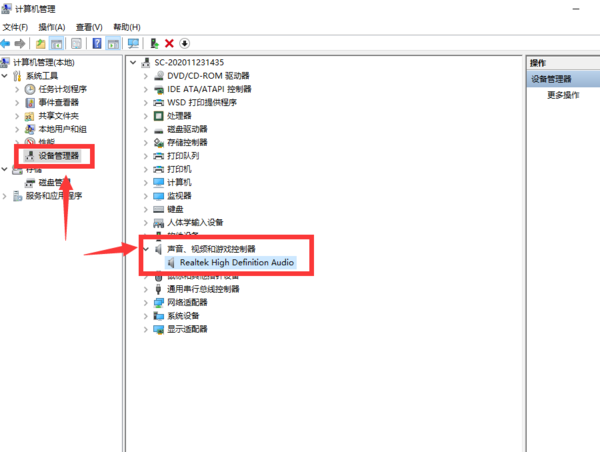Collapse the 声音、视频和游戏控制器 node
This screenshot has height=452, width=600.
[146, 249]
